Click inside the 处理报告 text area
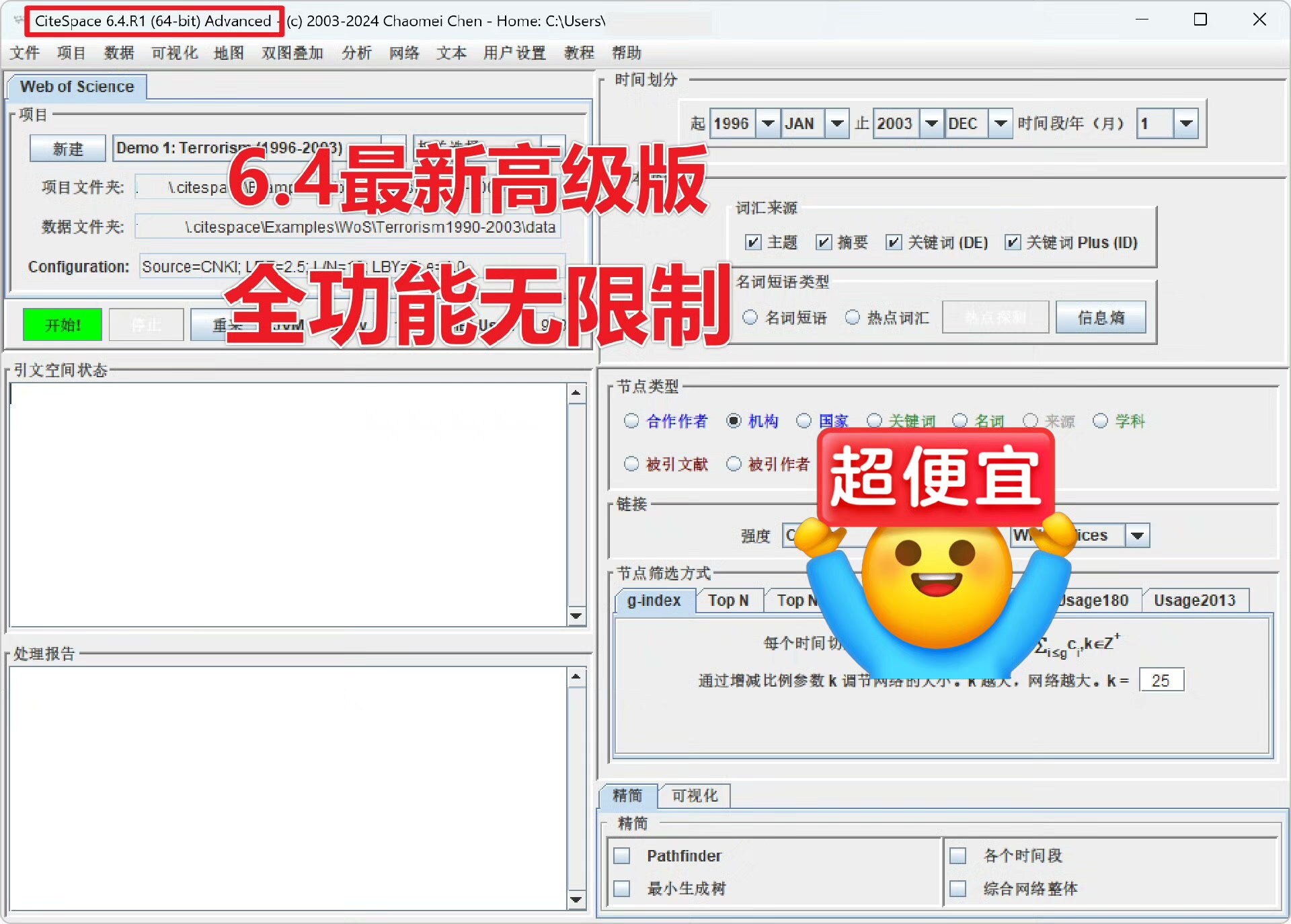Viewport: 1291px width, 924px height. pyautogui.click(x=288, y=788)
